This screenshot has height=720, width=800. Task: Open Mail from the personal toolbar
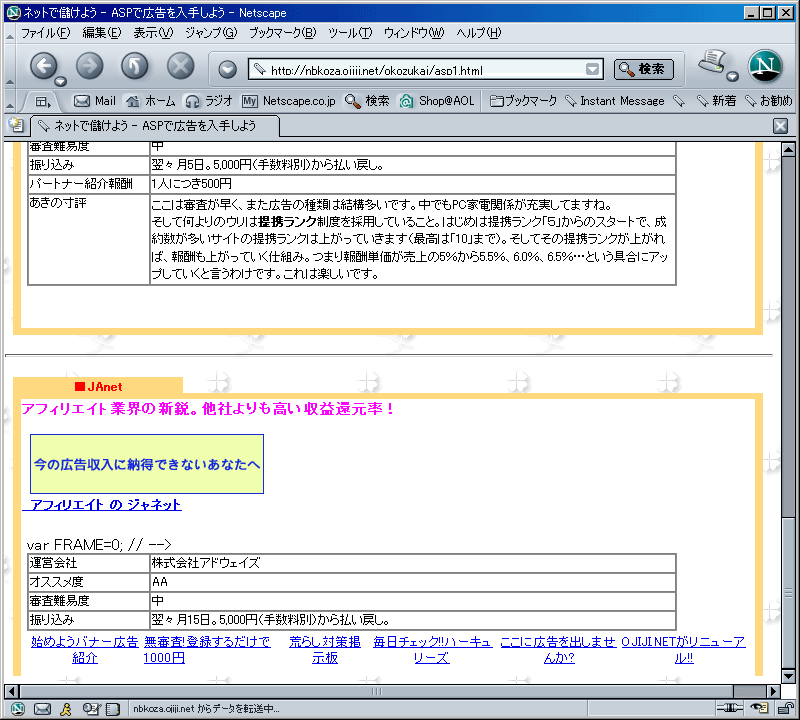pyautogui.click(x=95, y=101)
